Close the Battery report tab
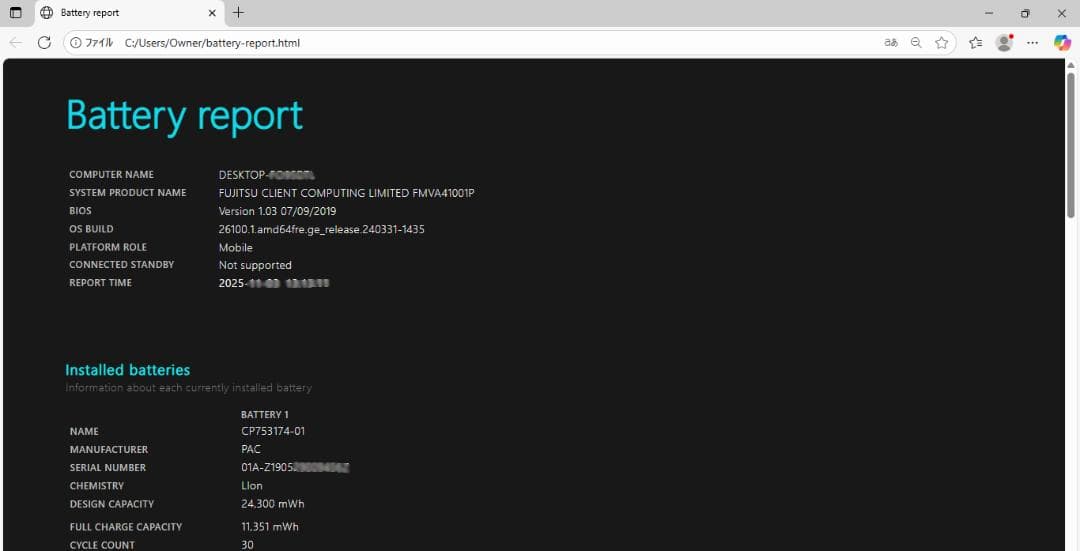This screenshot has width=1080, height=551. pos(212,13)
